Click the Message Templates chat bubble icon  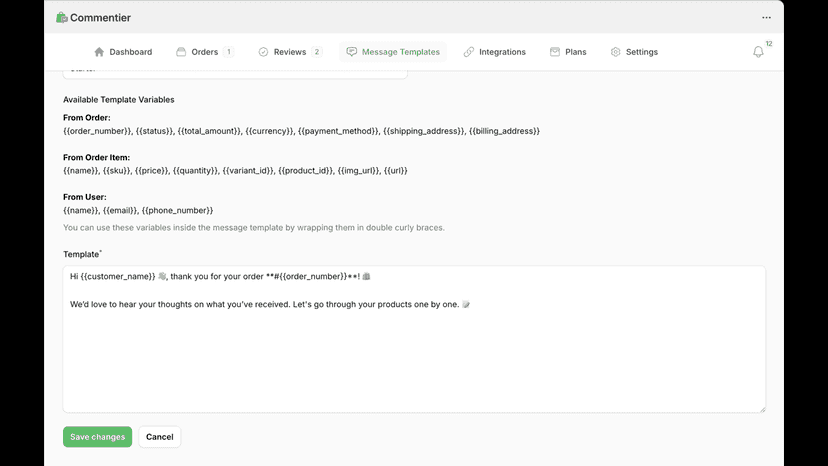tap(352, 52)
